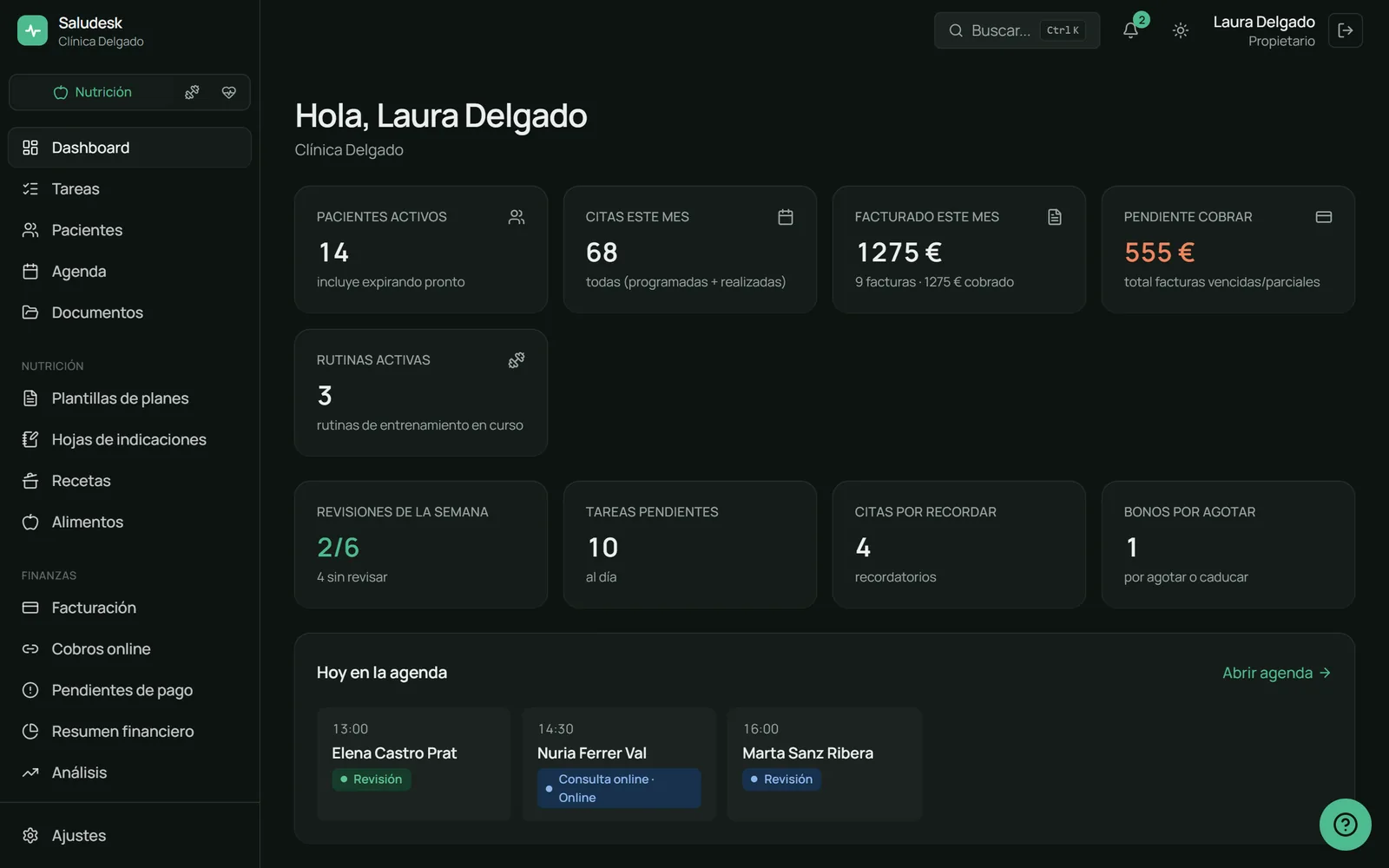Screen dimensions: 1389x868
Task: Open Citas por recordar card
Action: 959,544
